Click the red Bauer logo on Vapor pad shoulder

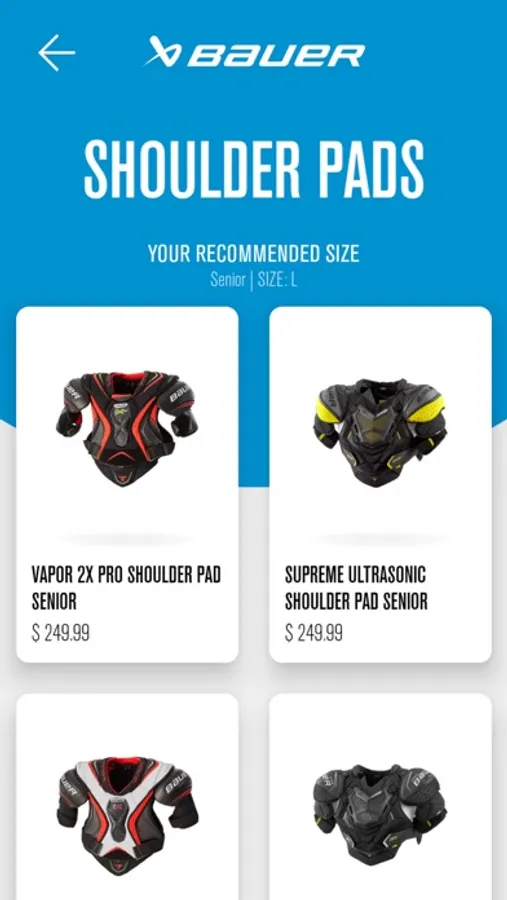click(x=180, y=393)
